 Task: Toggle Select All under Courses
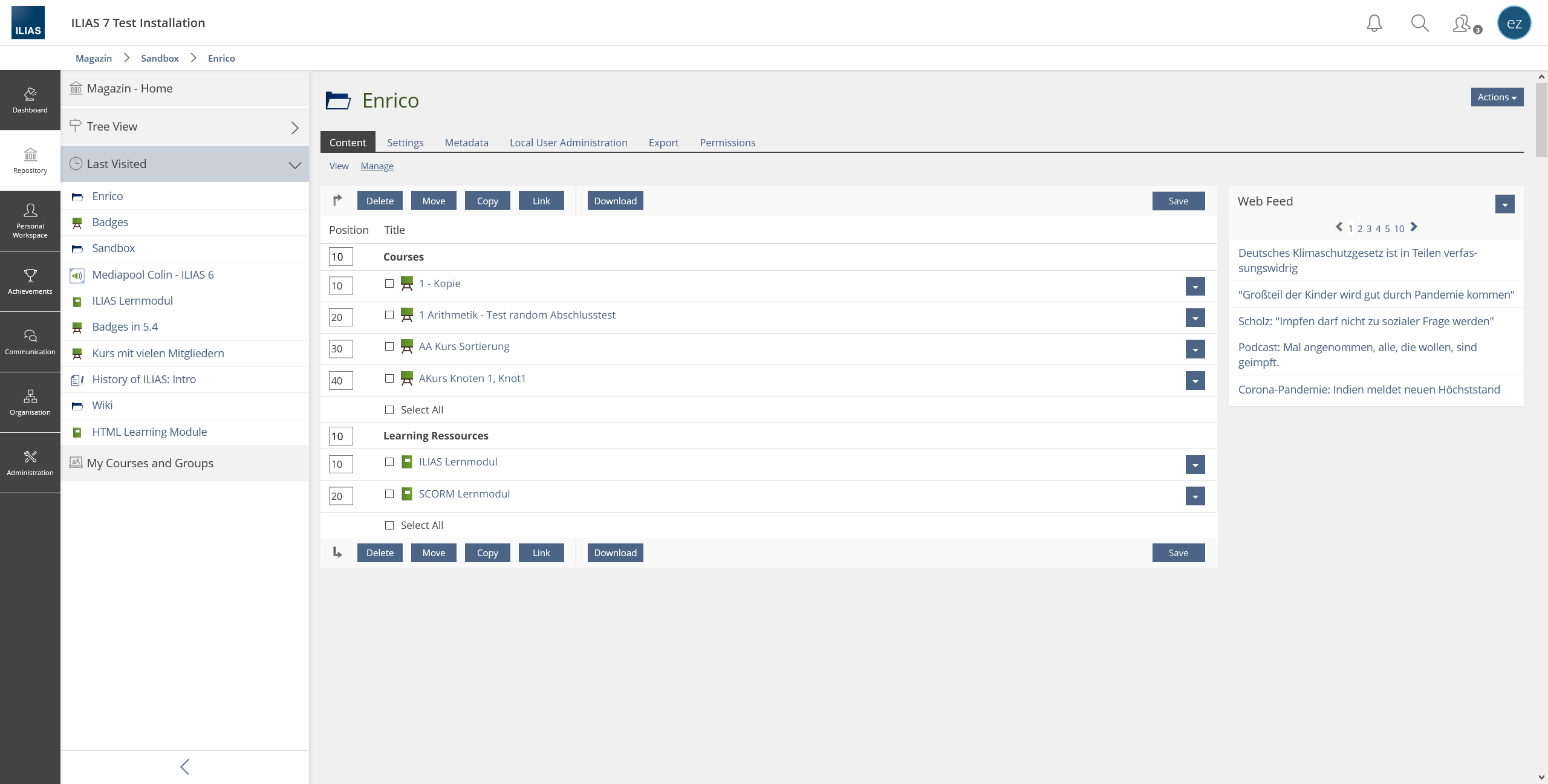coord(389,410)
